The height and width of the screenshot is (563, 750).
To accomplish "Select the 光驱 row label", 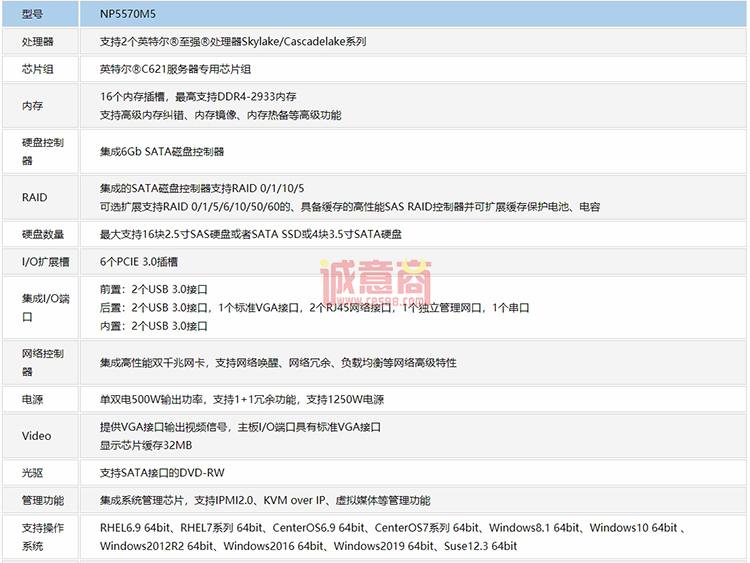I will (33, 473).
